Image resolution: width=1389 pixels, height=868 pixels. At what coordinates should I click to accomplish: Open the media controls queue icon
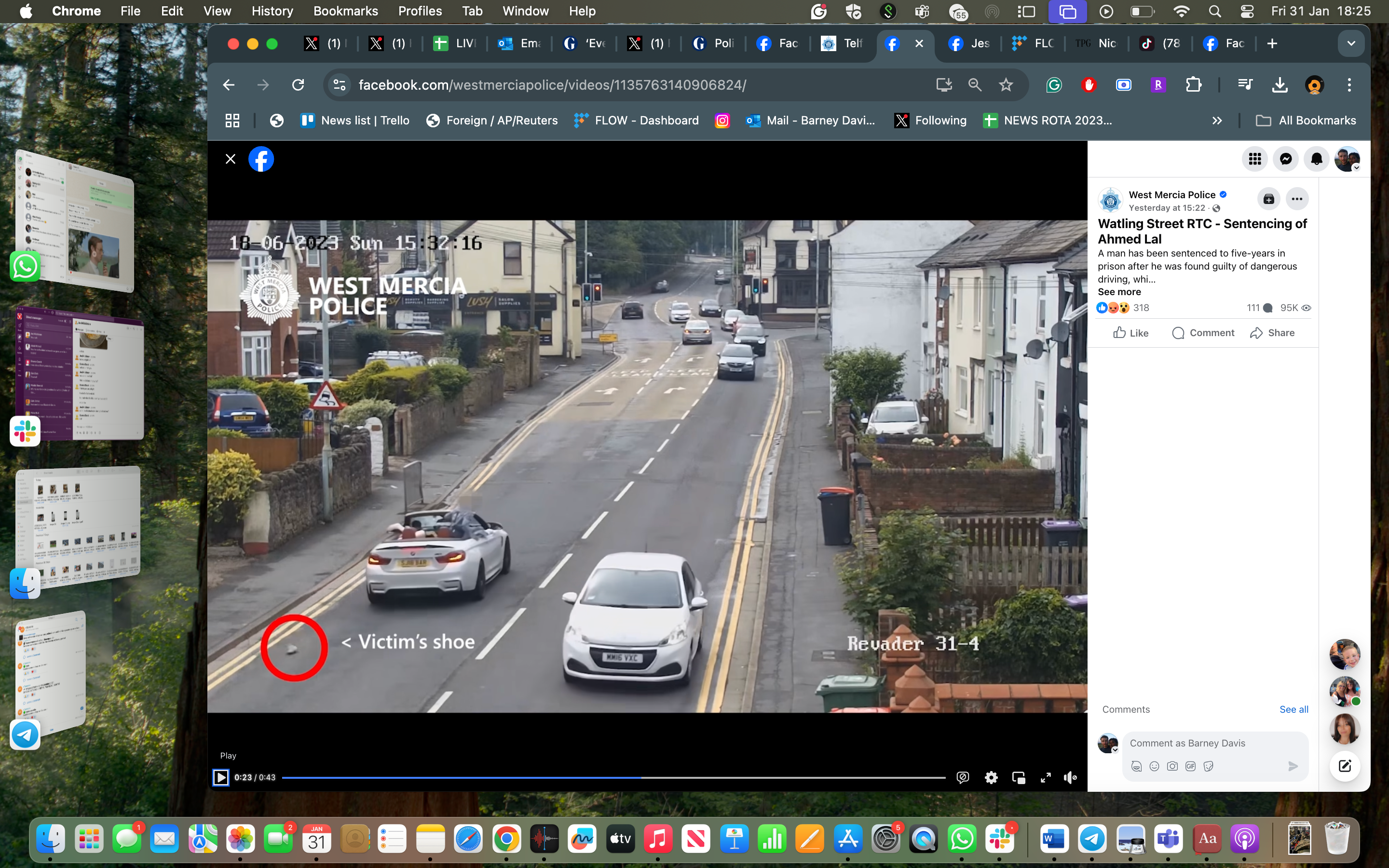click(1245, 85)
